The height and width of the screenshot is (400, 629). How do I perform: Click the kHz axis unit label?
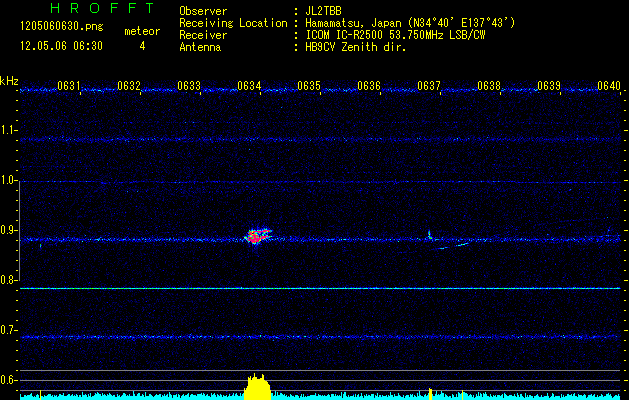point(9,80)
